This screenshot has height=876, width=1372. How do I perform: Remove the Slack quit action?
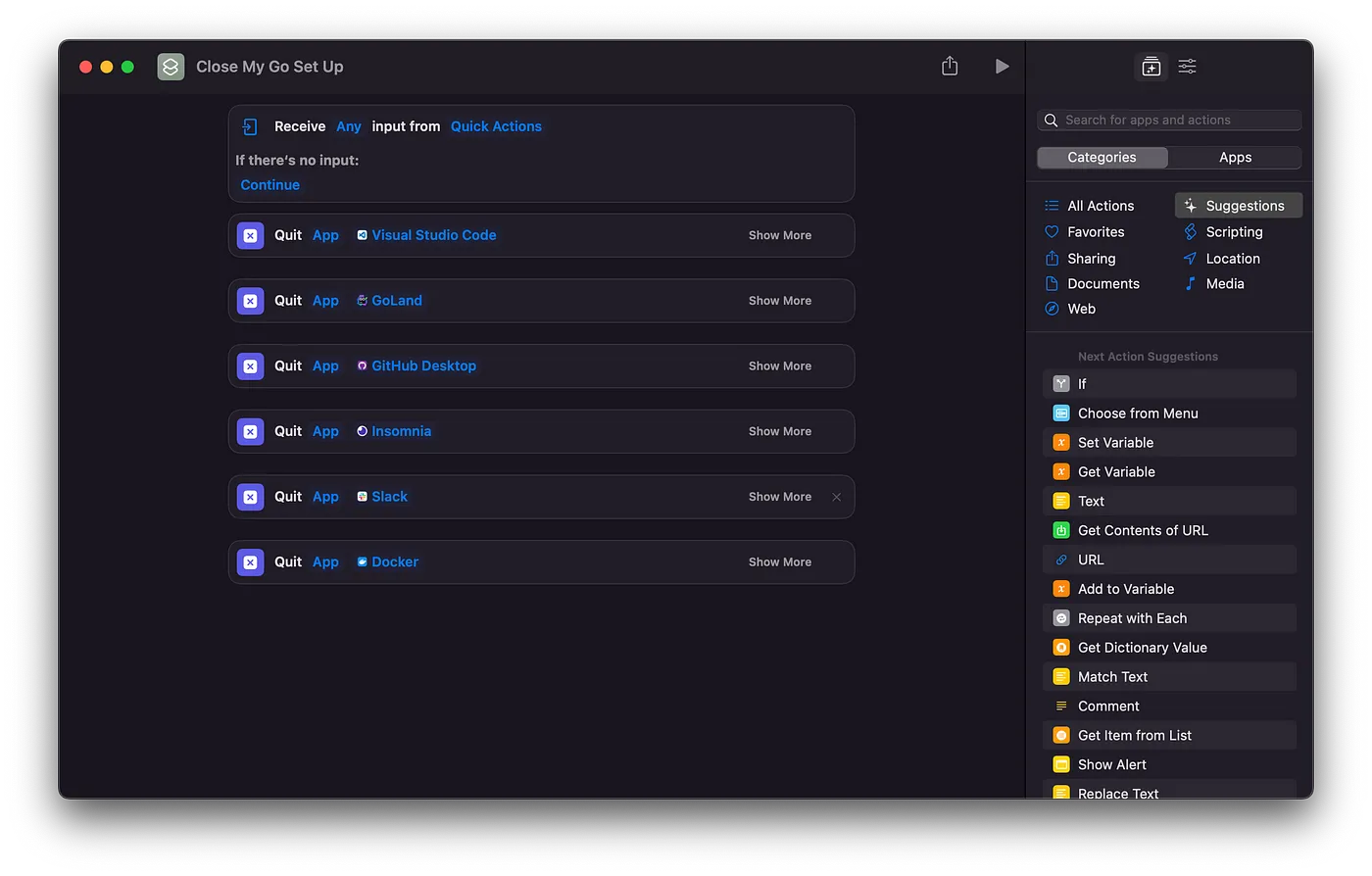click(837, 497)
